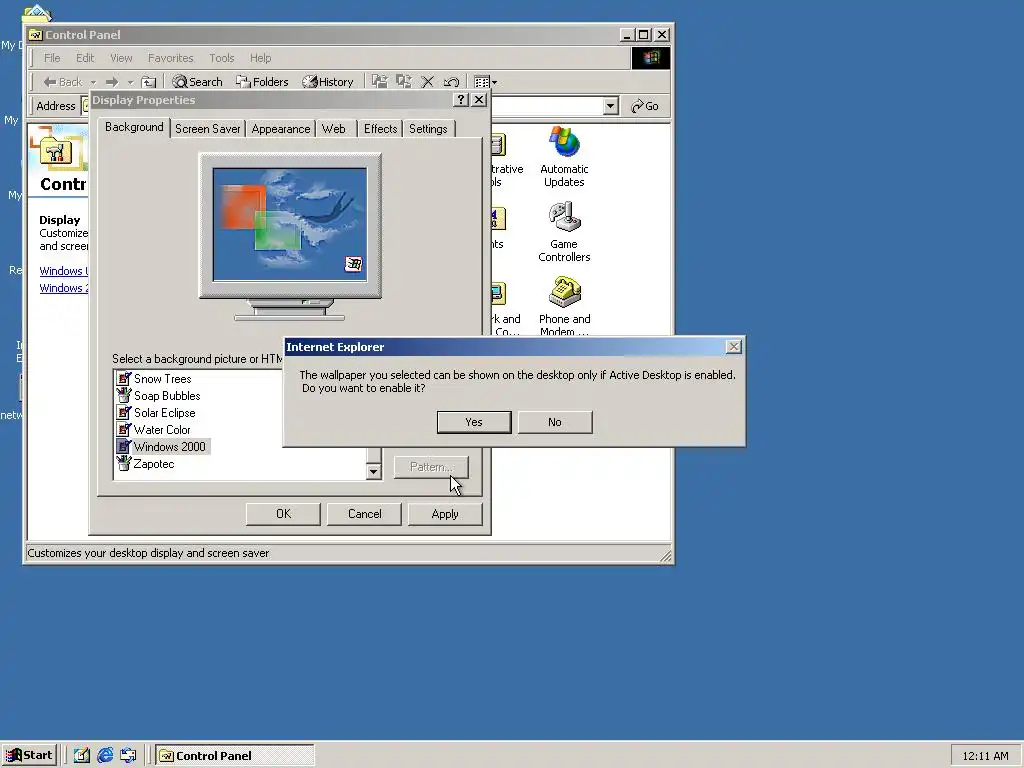Click the Windows 2000 link in Control Panel
1024x768 pixels.
pos(63,288)
